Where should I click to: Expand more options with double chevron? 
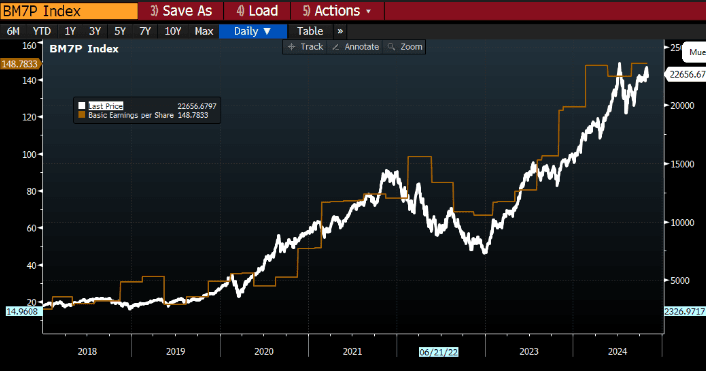pos(340,31)
